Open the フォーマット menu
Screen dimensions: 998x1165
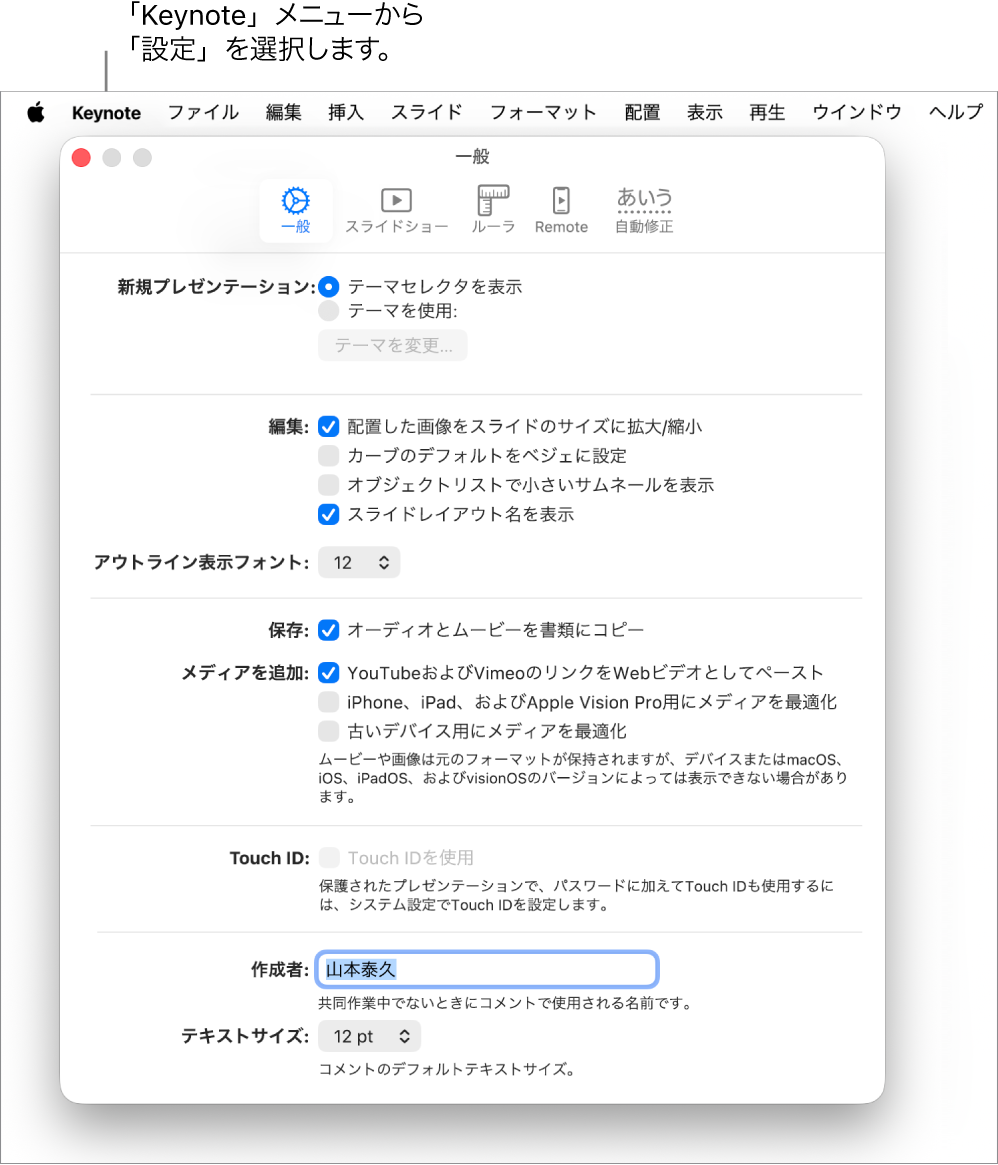pos(543,112)
